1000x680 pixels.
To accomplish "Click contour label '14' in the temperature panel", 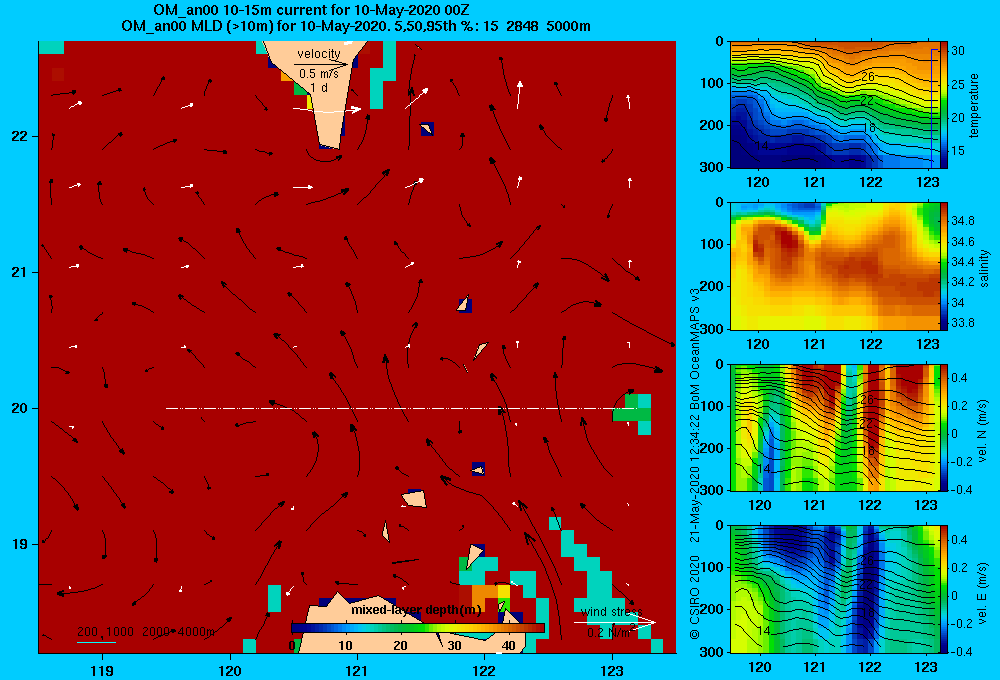I will (761, 146).
